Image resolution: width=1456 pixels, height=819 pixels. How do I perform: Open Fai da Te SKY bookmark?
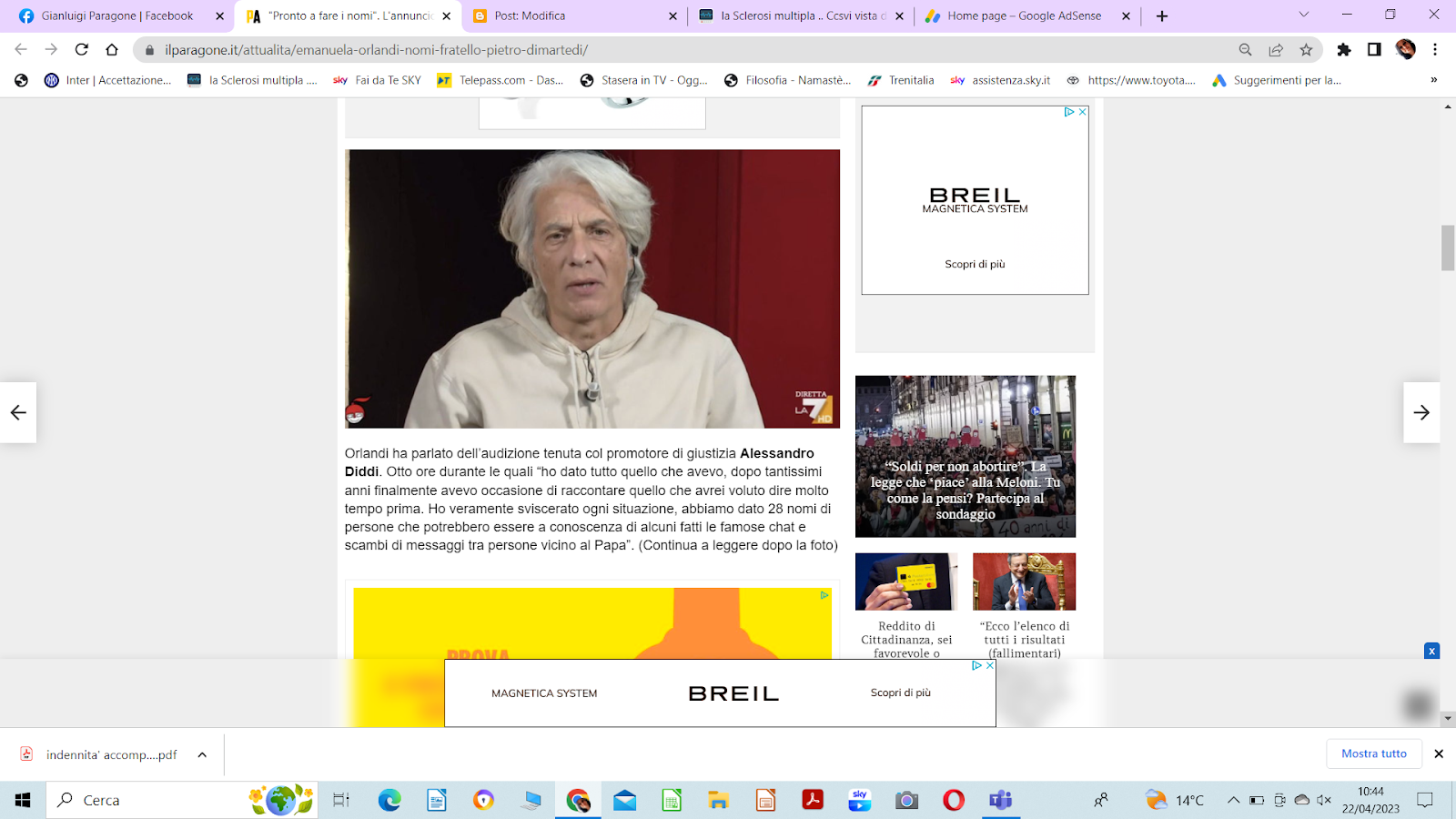click(x=378, y=80)
